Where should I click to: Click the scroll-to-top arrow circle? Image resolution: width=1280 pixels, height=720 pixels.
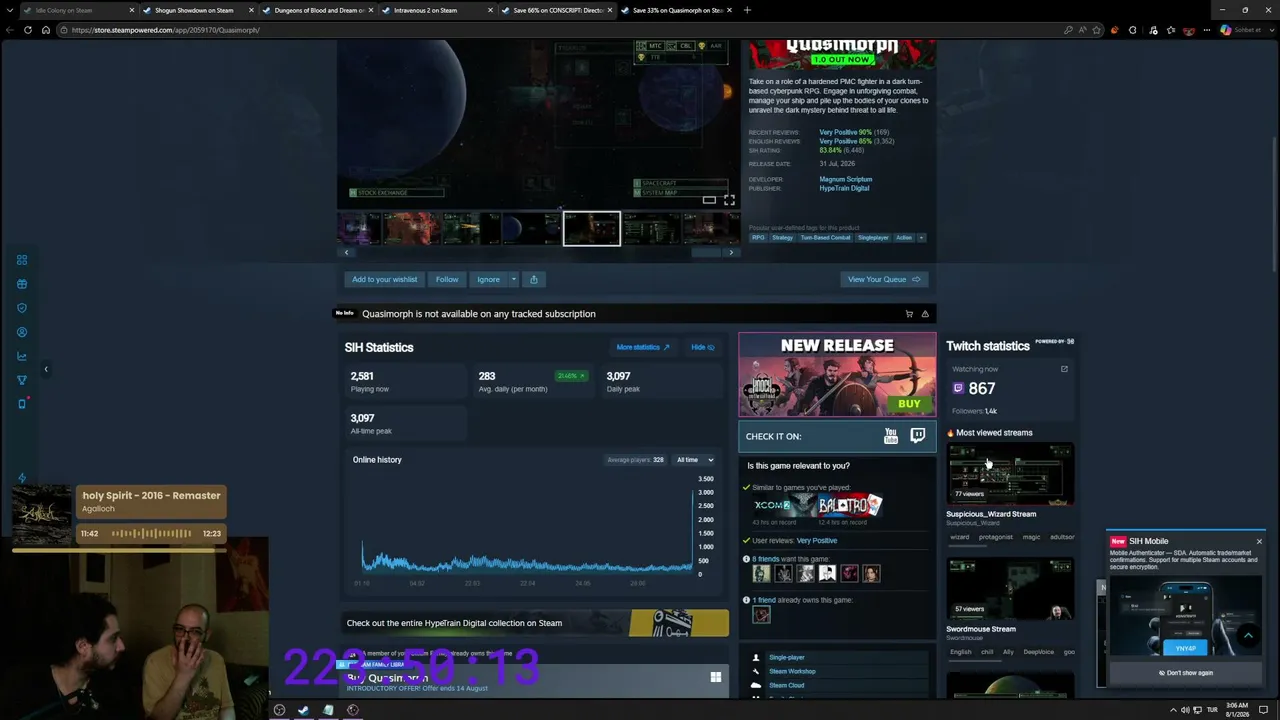click(1248, 636)
